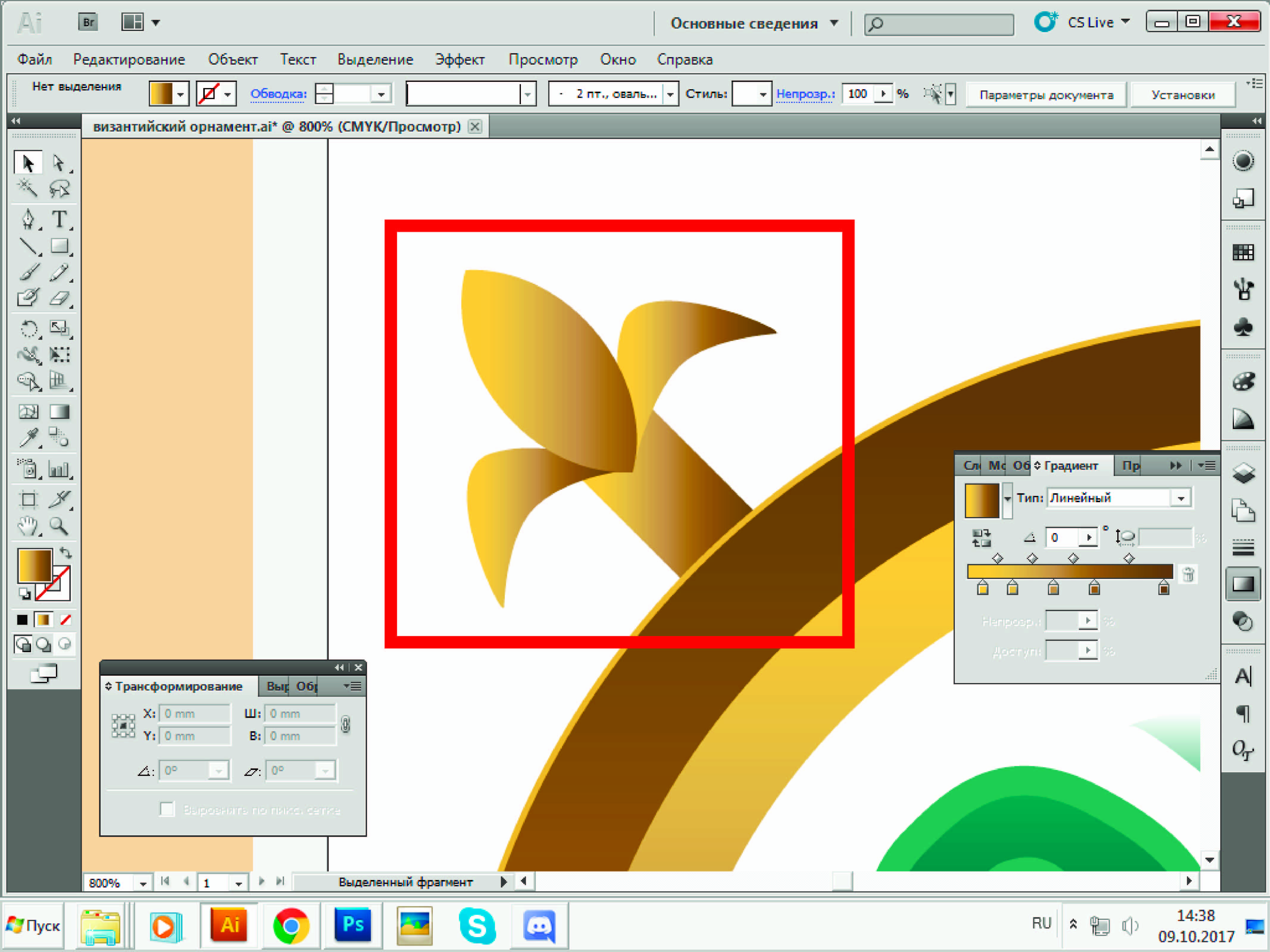Delete gradient stop with trash icon

pyautogui.click(x=1188, y=574)
